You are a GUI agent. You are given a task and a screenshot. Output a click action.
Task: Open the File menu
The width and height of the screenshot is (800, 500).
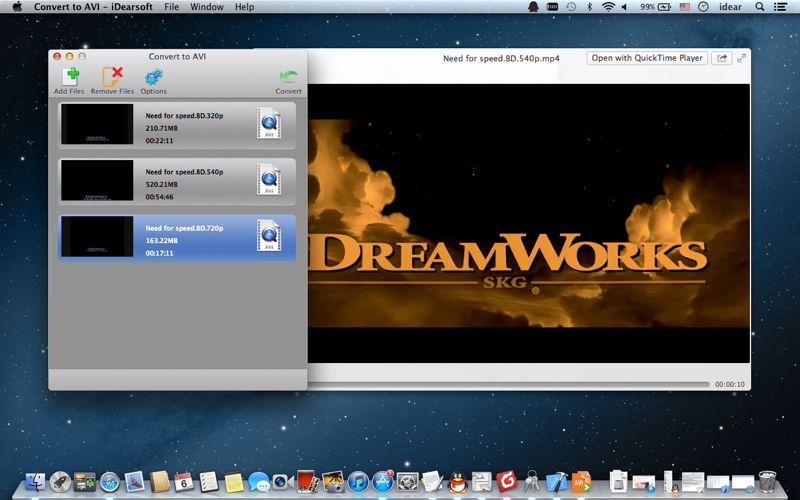click(171, 7)
